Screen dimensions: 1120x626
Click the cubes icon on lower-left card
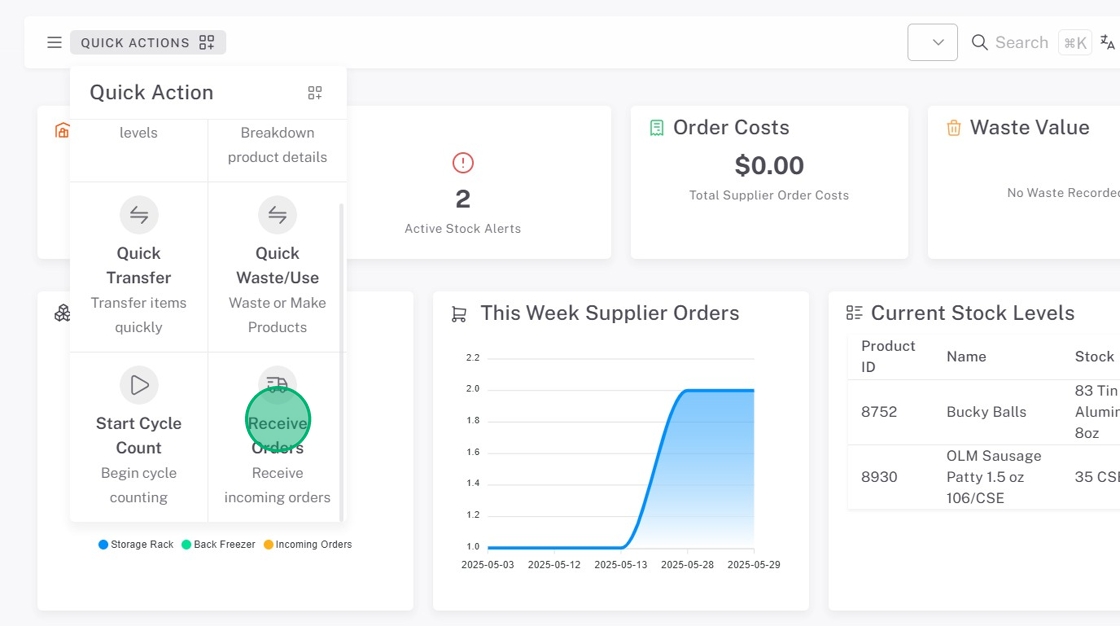[x=63, y=313]
